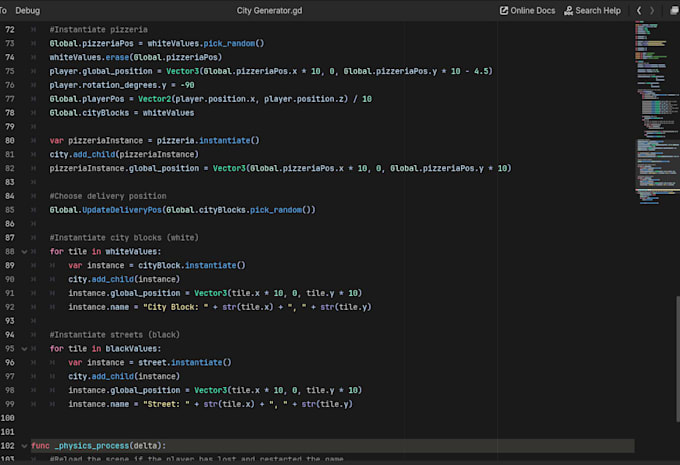
Task: Open Search Help
Action: 592,10
